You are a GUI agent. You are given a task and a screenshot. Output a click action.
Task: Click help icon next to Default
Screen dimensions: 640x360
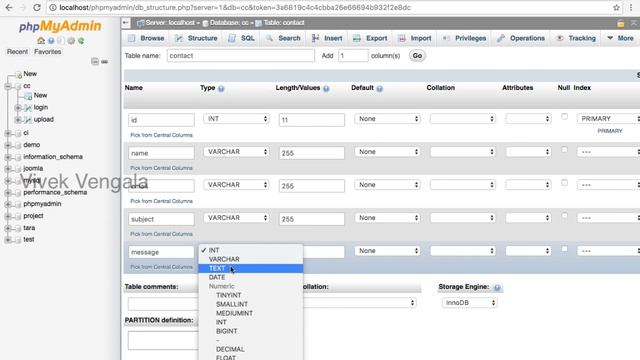click(380, 88)
